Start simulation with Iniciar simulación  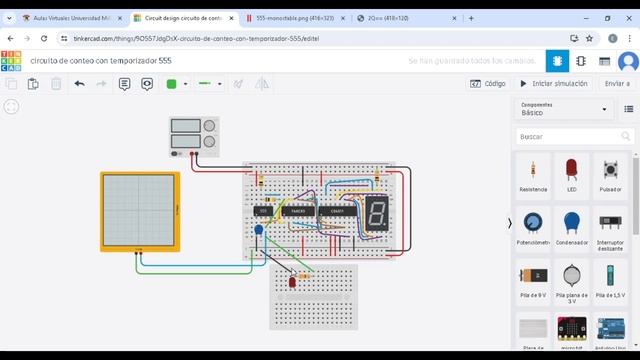point(554,84)
